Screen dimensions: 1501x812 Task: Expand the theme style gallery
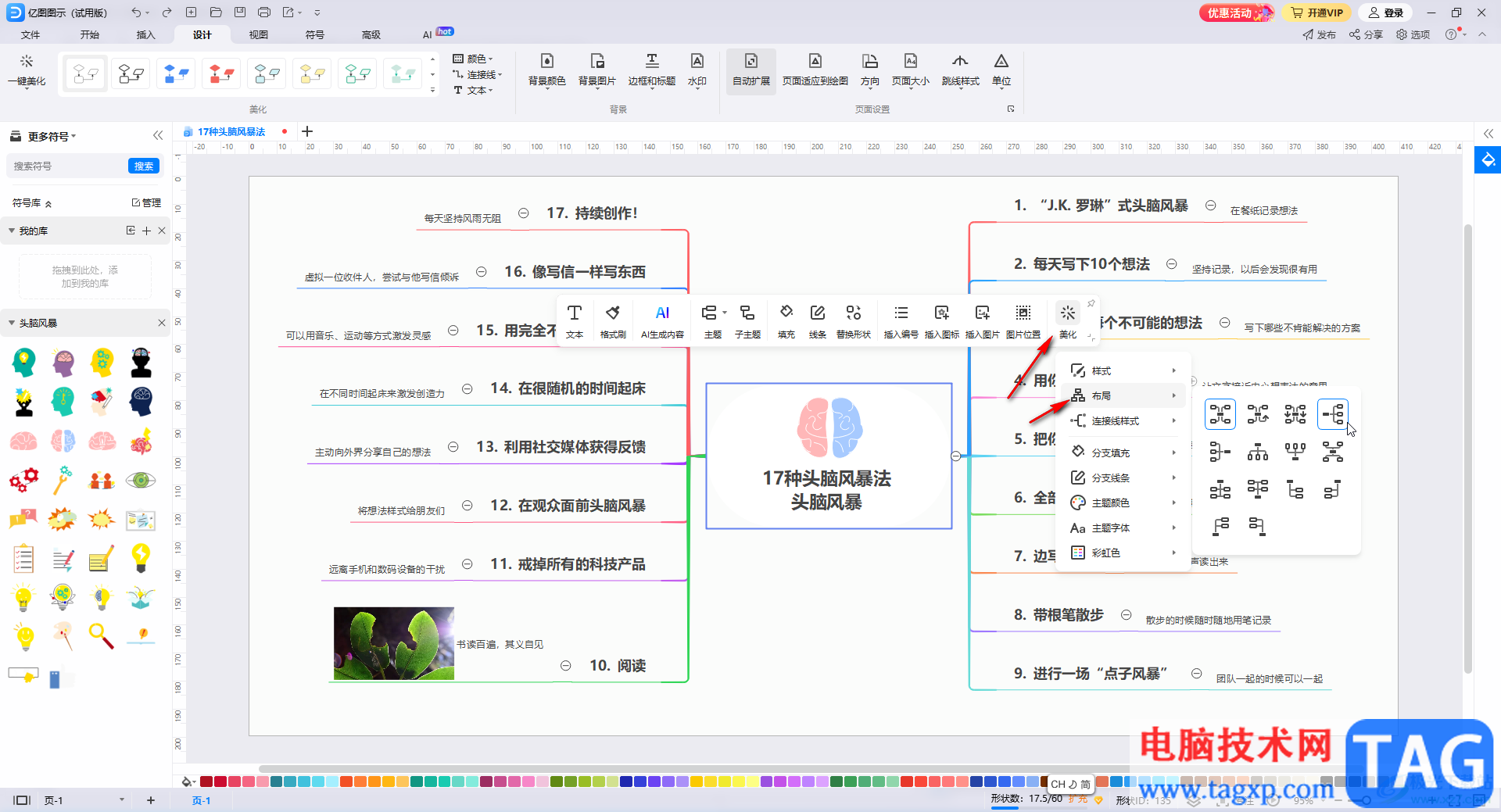pyautogui.click(x=432, y=91)
